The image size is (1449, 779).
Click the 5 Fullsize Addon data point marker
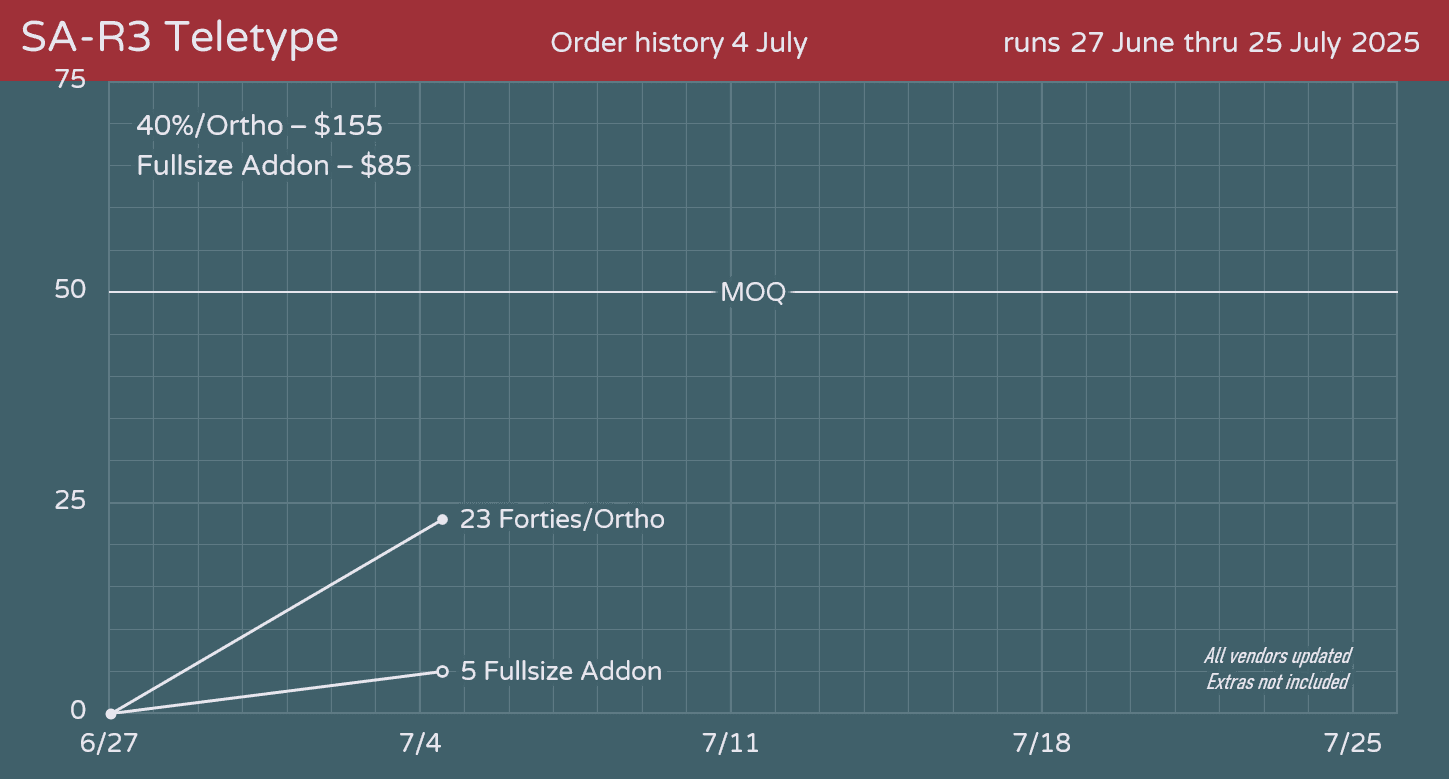442,671
